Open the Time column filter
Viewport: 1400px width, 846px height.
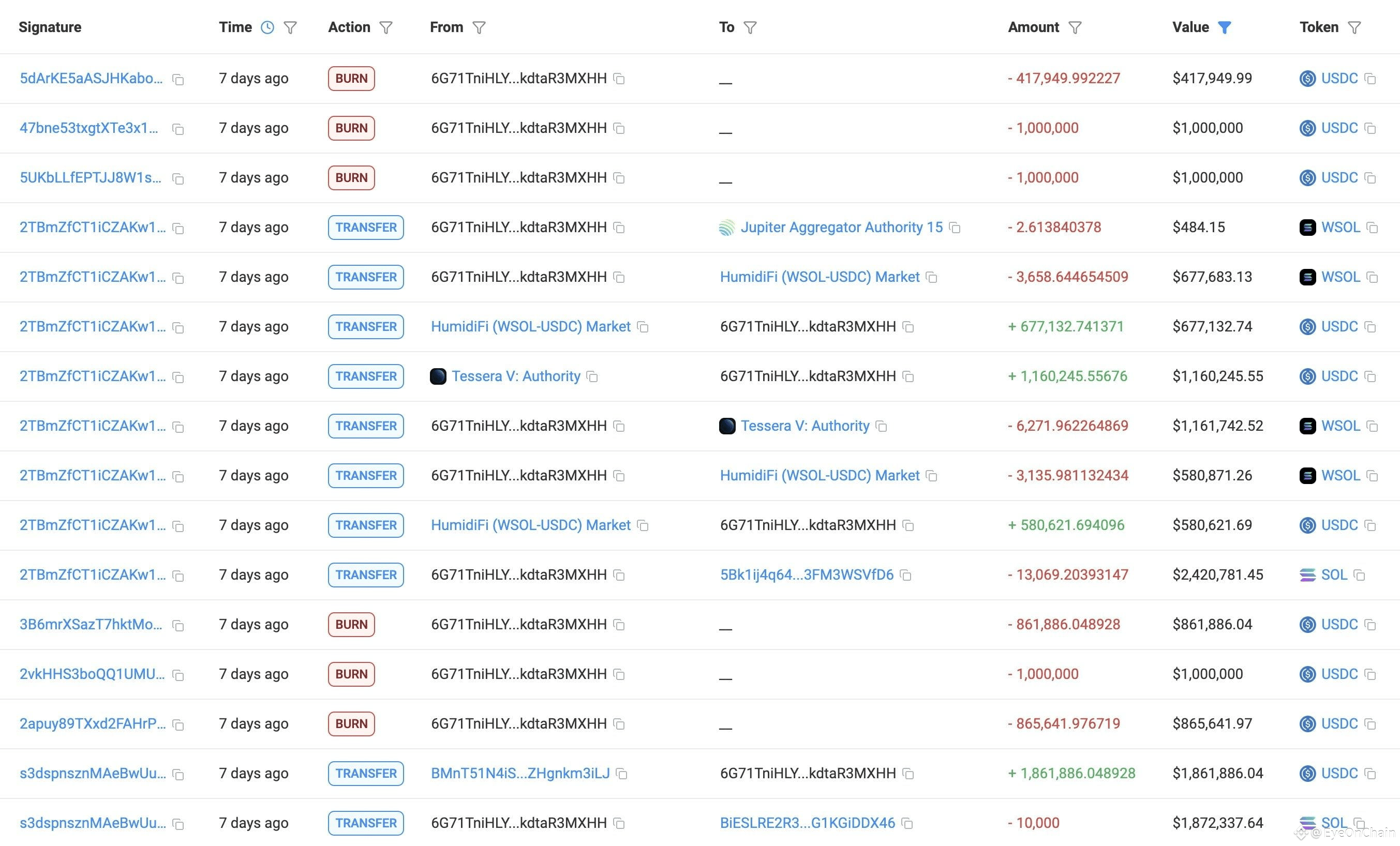click(290, 27)
